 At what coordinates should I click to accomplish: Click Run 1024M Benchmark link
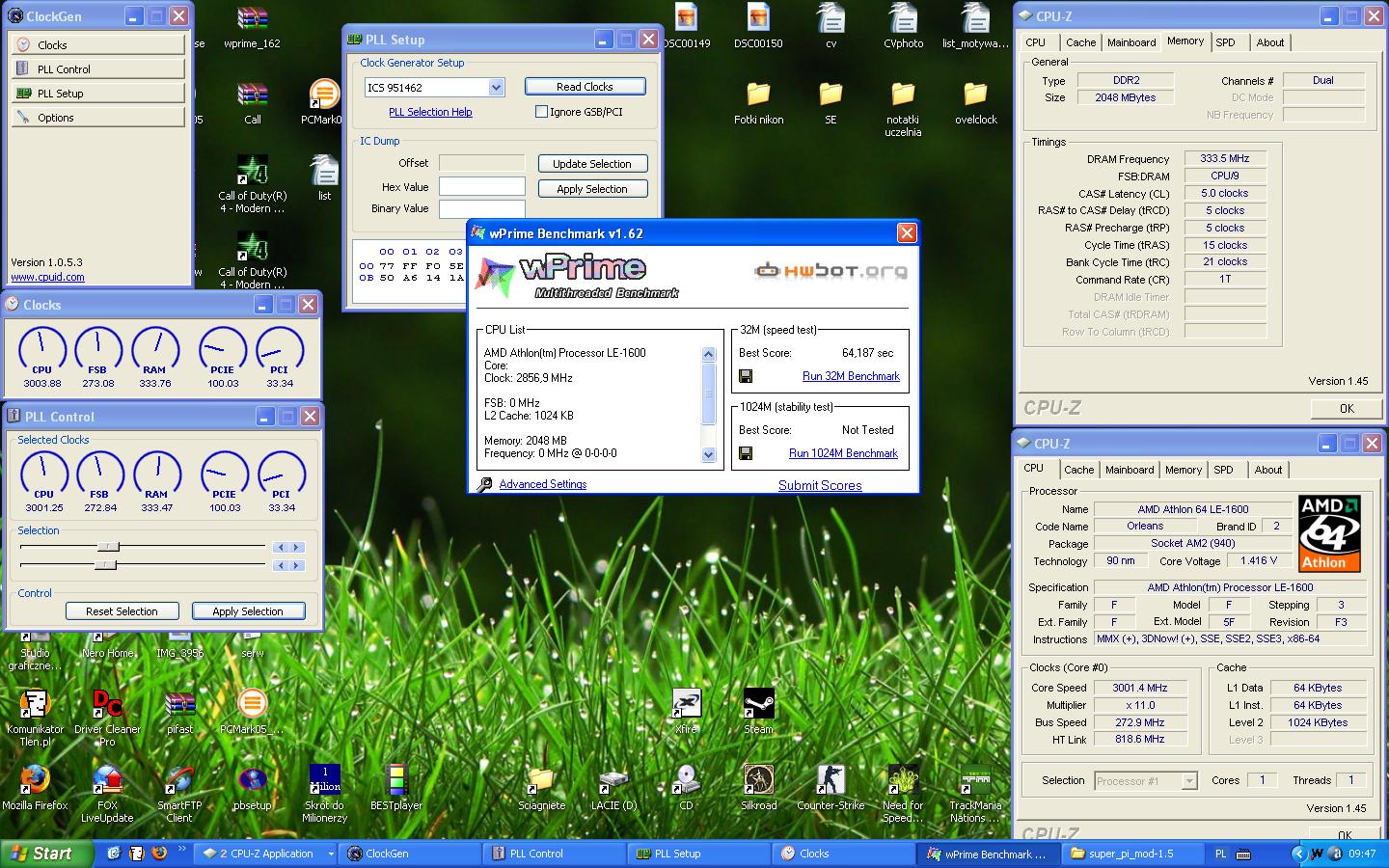click(843, 453)
